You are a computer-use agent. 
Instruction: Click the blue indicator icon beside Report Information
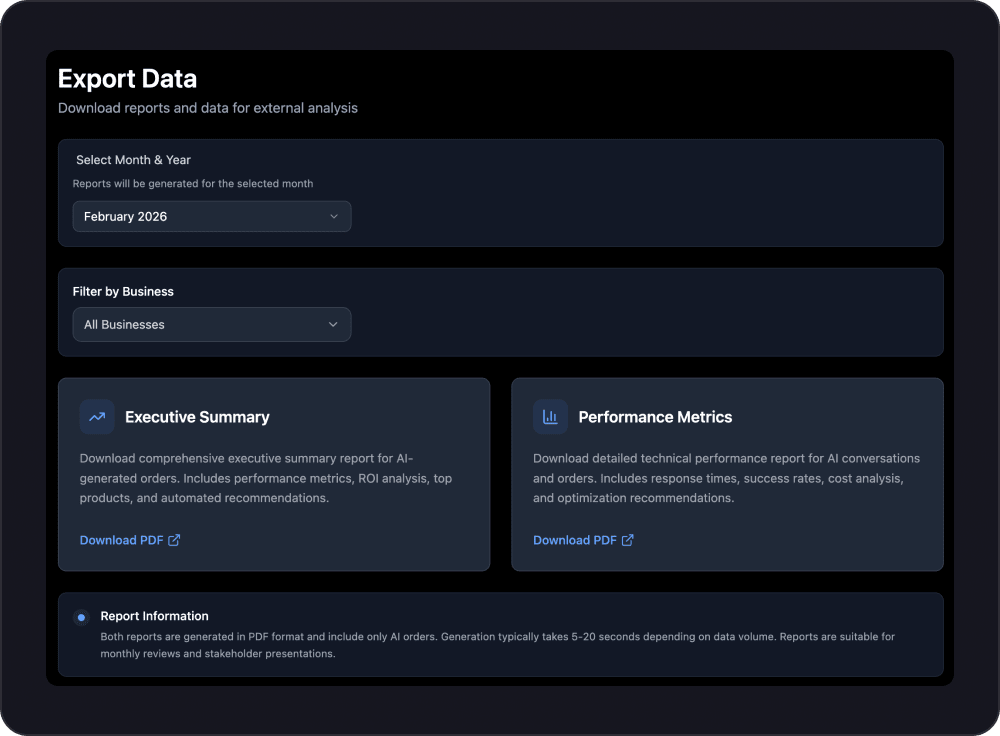tap(79, 616)
